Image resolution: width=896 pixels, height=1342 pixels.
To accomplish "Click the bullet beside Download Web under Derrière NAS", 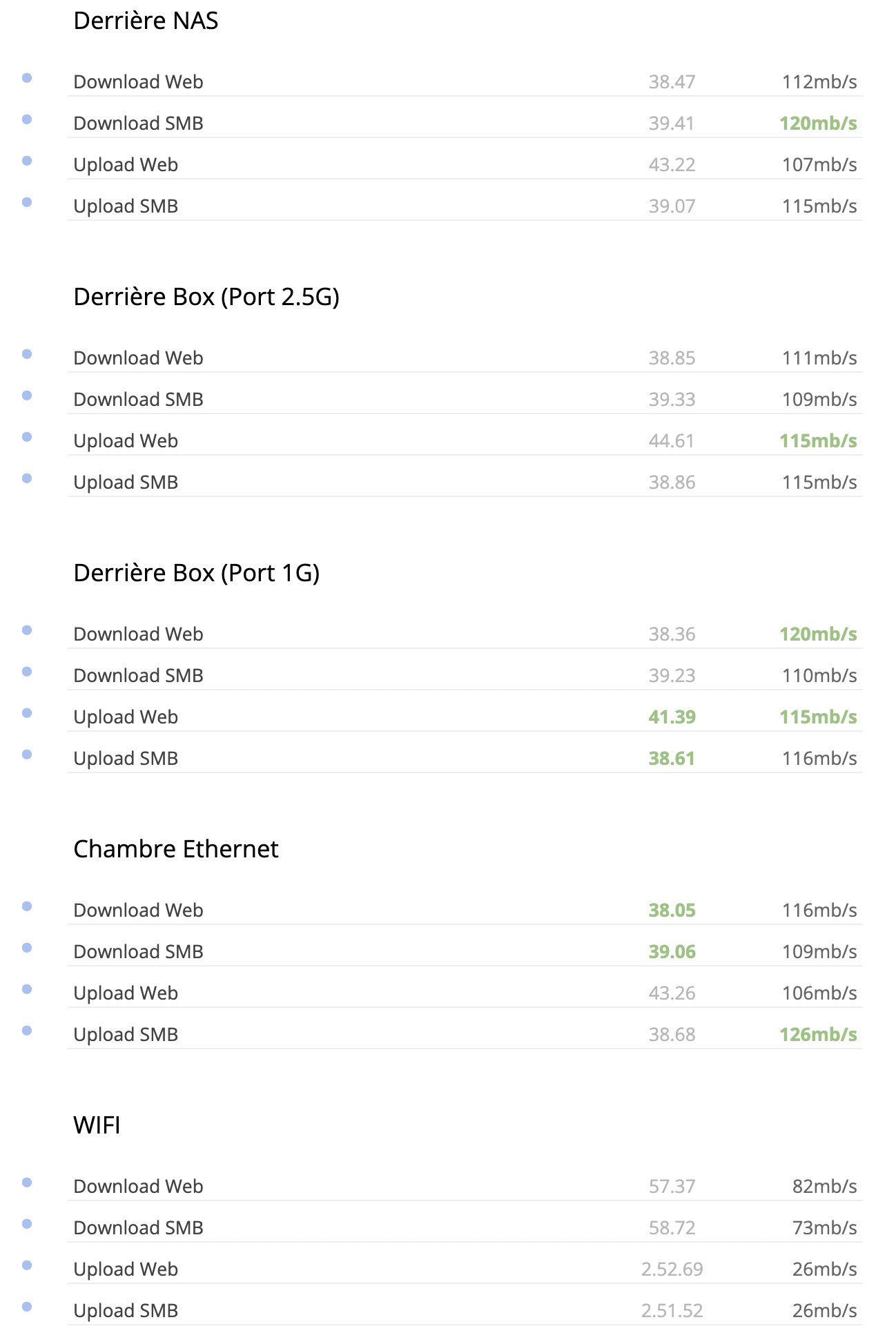I will 27,78.
